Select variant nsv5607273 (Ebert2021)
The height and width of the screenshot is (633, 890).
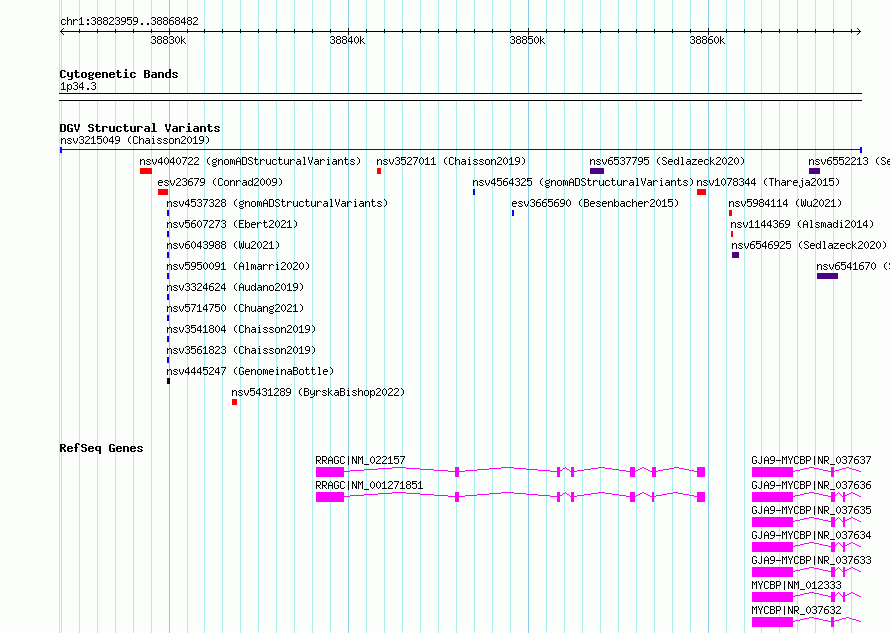232,224
